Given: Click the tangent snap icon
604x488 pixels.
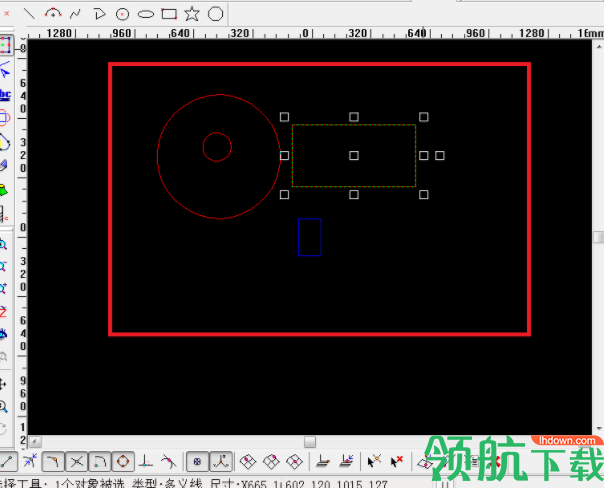Looking at the screenshot, I should (x=168, y=461).
